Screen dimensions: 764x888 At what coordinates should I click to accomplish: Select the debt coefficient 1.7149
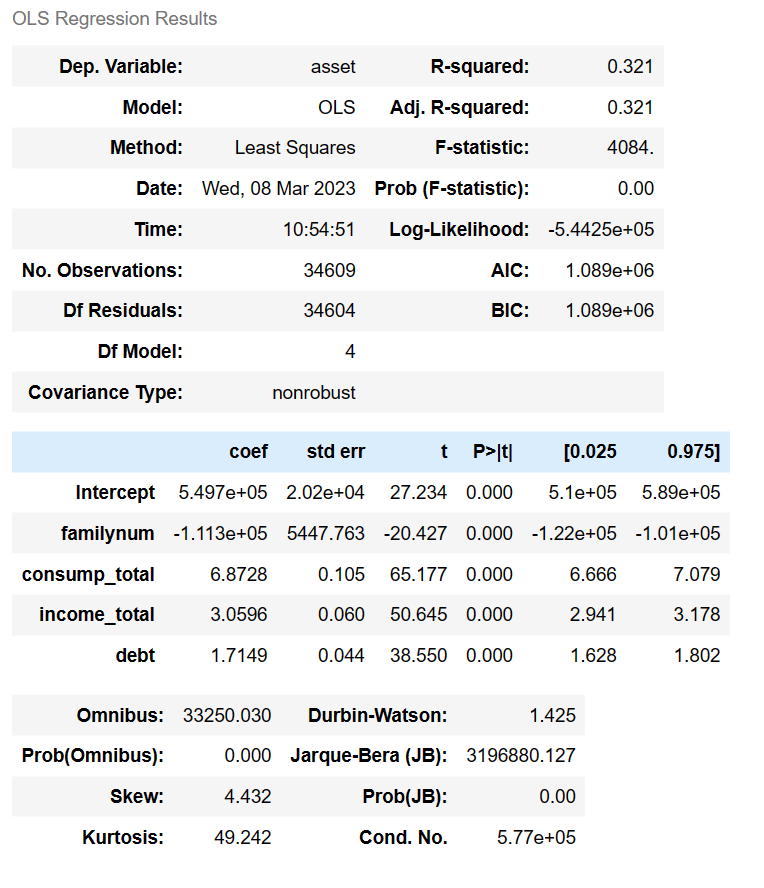point(239,655)
